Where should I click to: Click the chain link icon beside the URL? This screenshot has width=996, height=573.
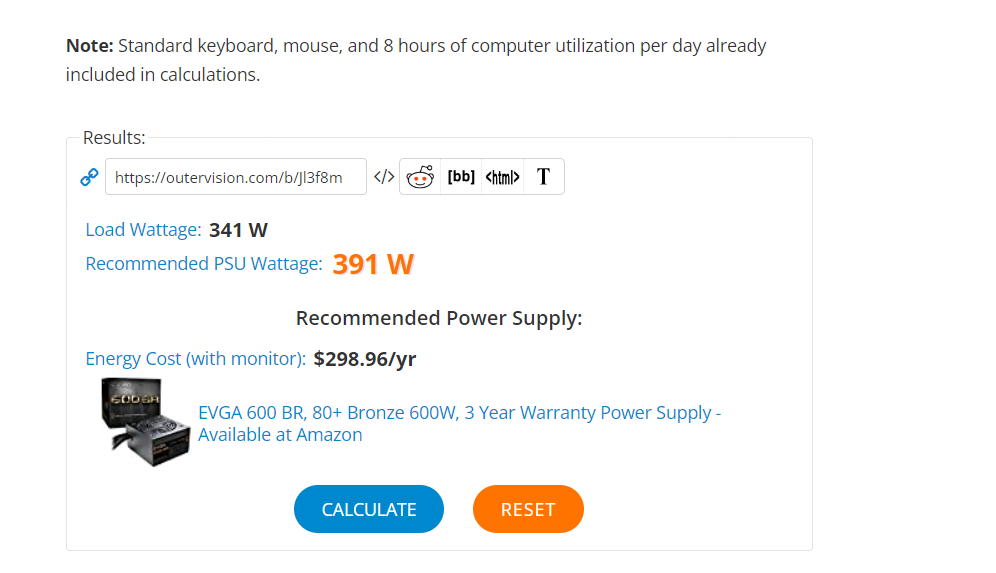pyautogui.click(x=89, y=177)
